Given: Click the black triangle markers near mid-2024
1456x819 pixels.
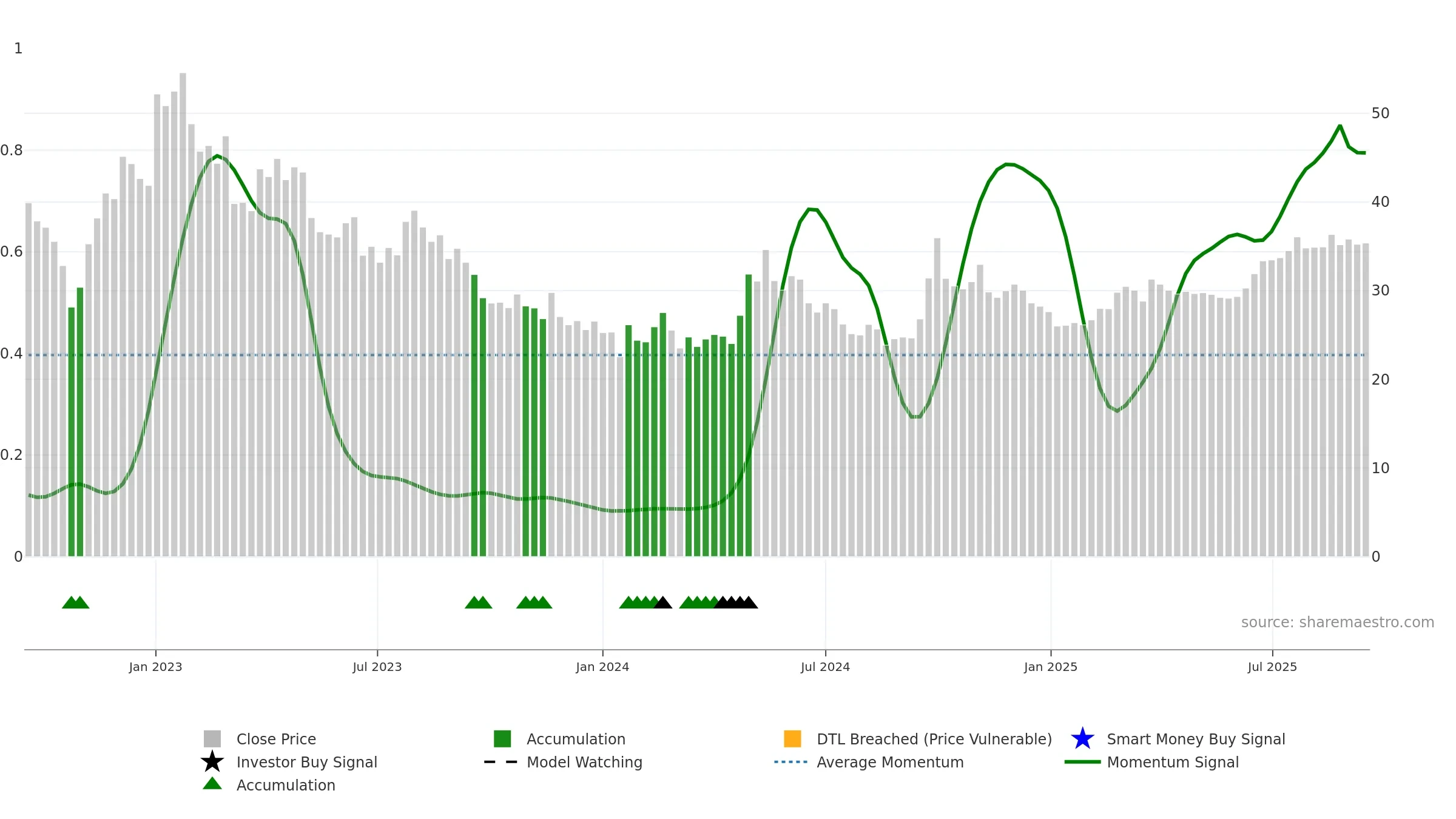Looking at the screenshot, I should (x=736, y=602).
